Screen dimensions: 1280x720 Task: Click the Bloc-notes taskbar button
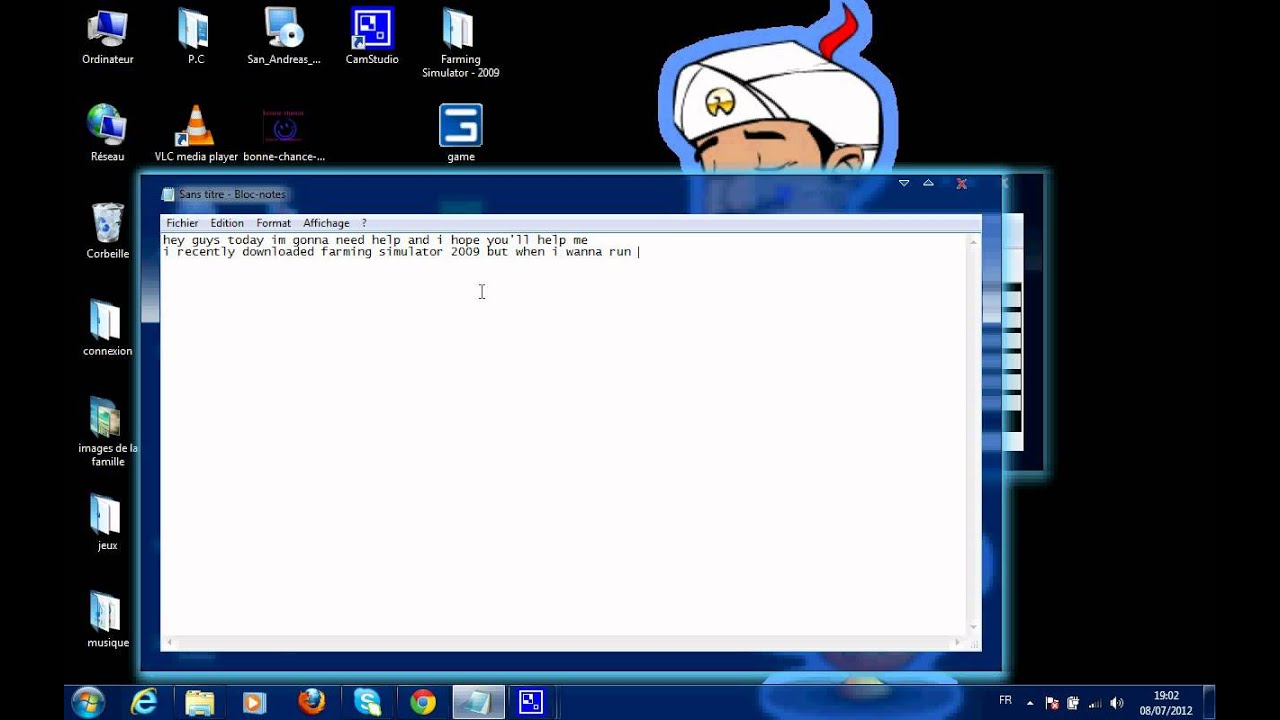click(x=478, y=702)
